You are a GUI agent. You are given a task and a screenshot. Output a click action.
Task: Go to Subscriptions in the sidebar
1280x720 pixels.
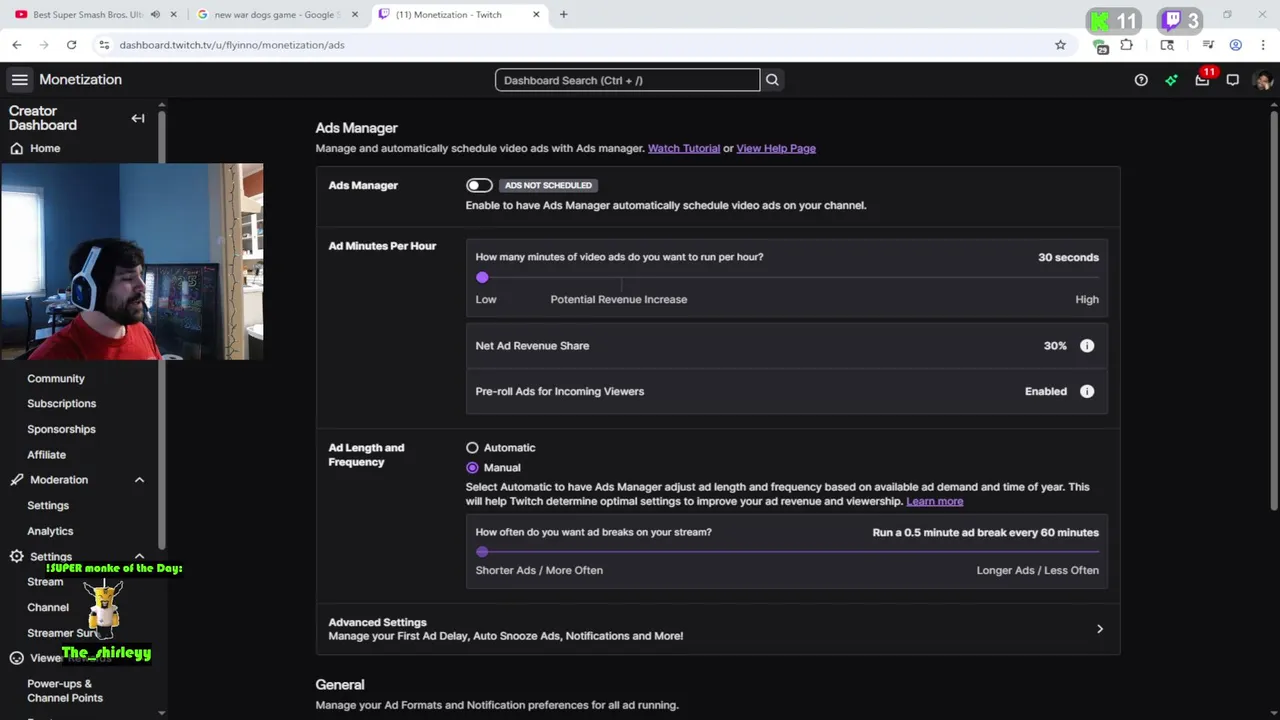point(62,404)
